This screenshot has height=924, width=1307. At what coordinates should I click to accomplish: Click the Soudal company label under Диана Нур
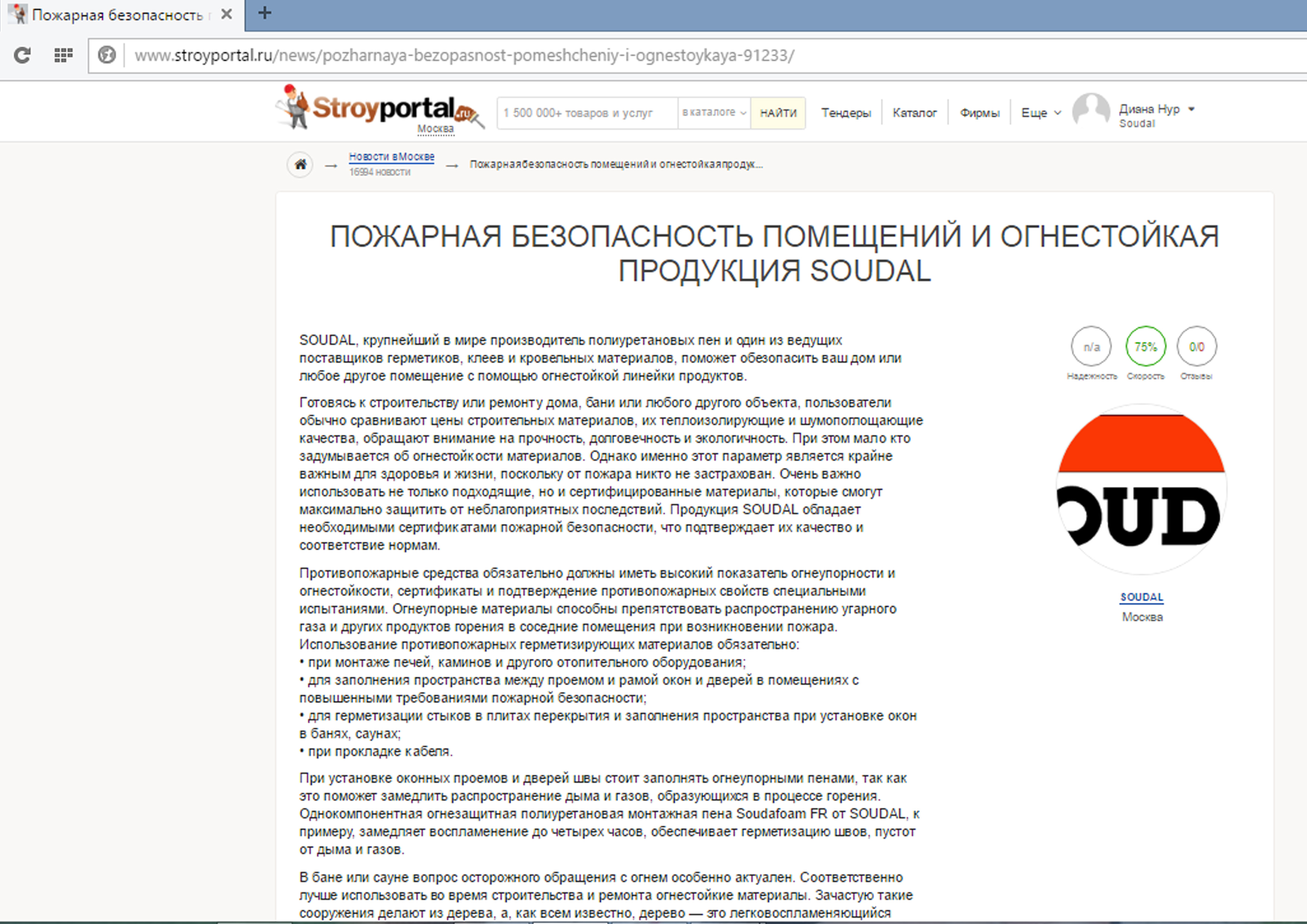(1137, 124)
